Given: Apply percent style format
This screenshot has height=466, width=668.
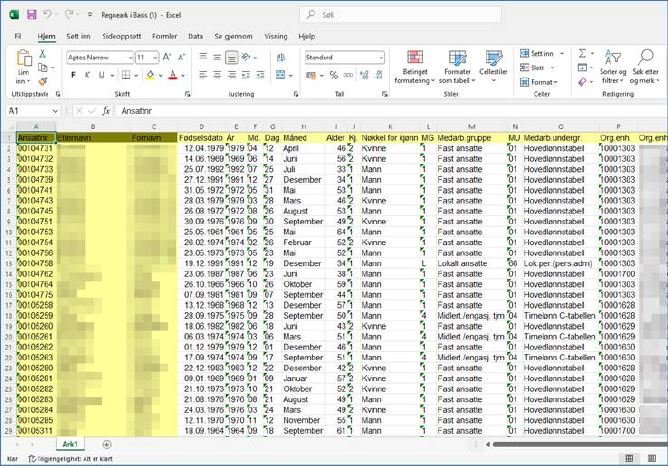Looking at the screenshot, I should click(334, 75).
